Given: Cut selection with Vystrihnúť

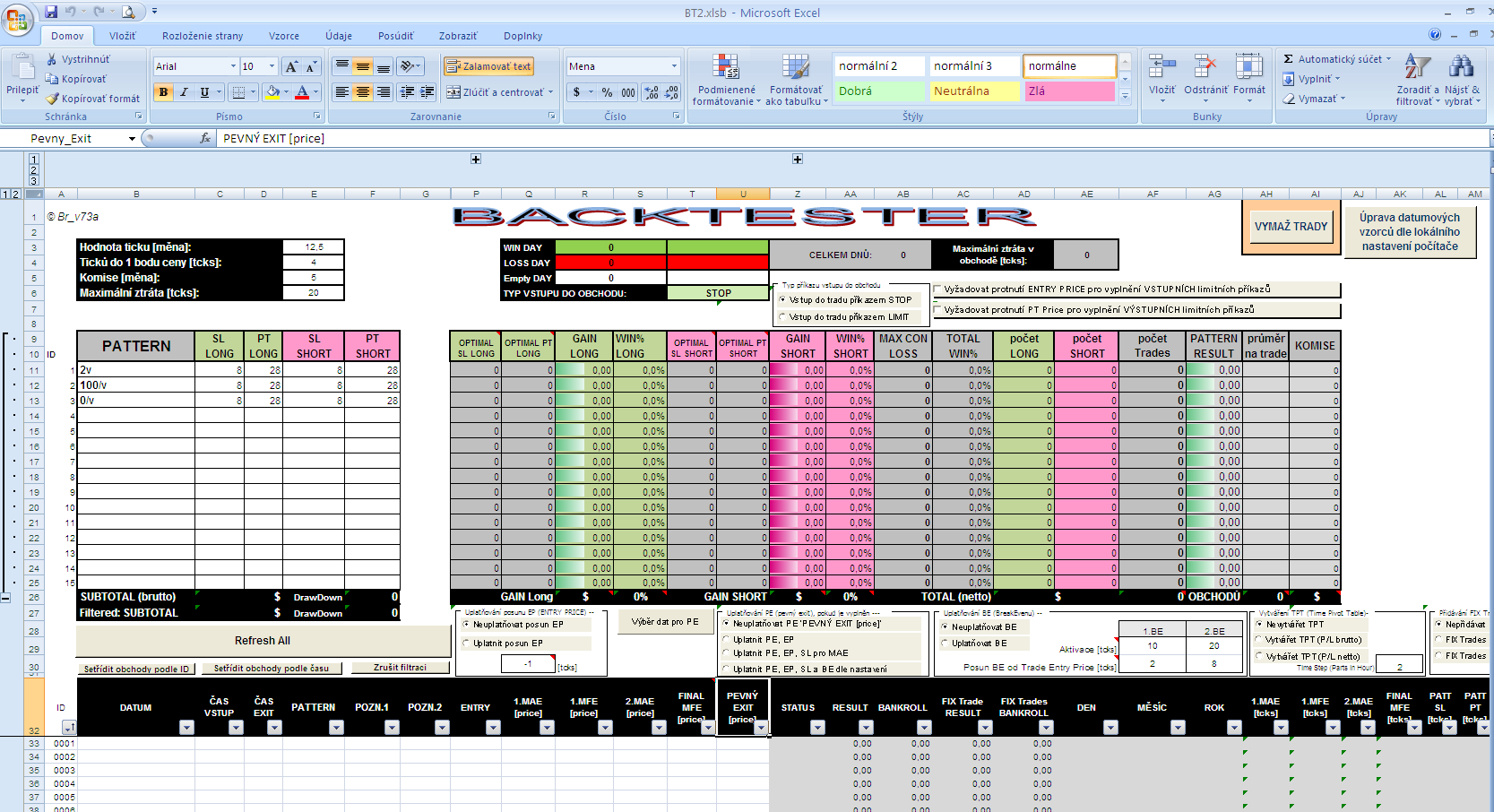Looking at the screenshot, I should coord(78,59).
